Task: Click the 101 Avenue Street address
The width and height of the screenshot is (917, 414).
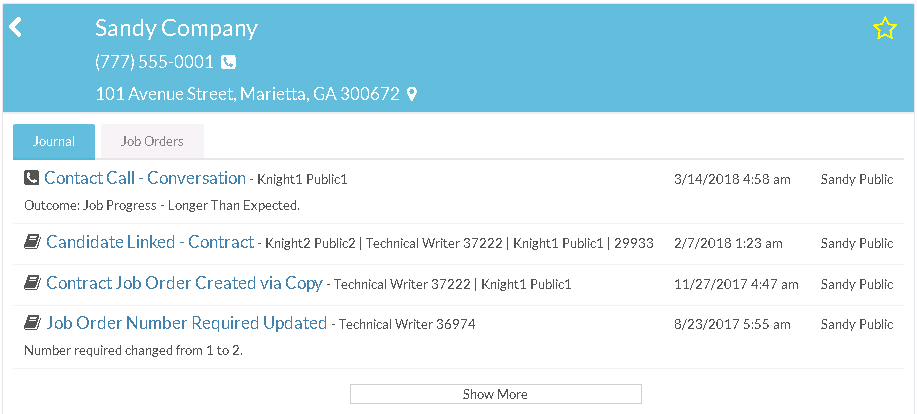Action: click(247, 94)
